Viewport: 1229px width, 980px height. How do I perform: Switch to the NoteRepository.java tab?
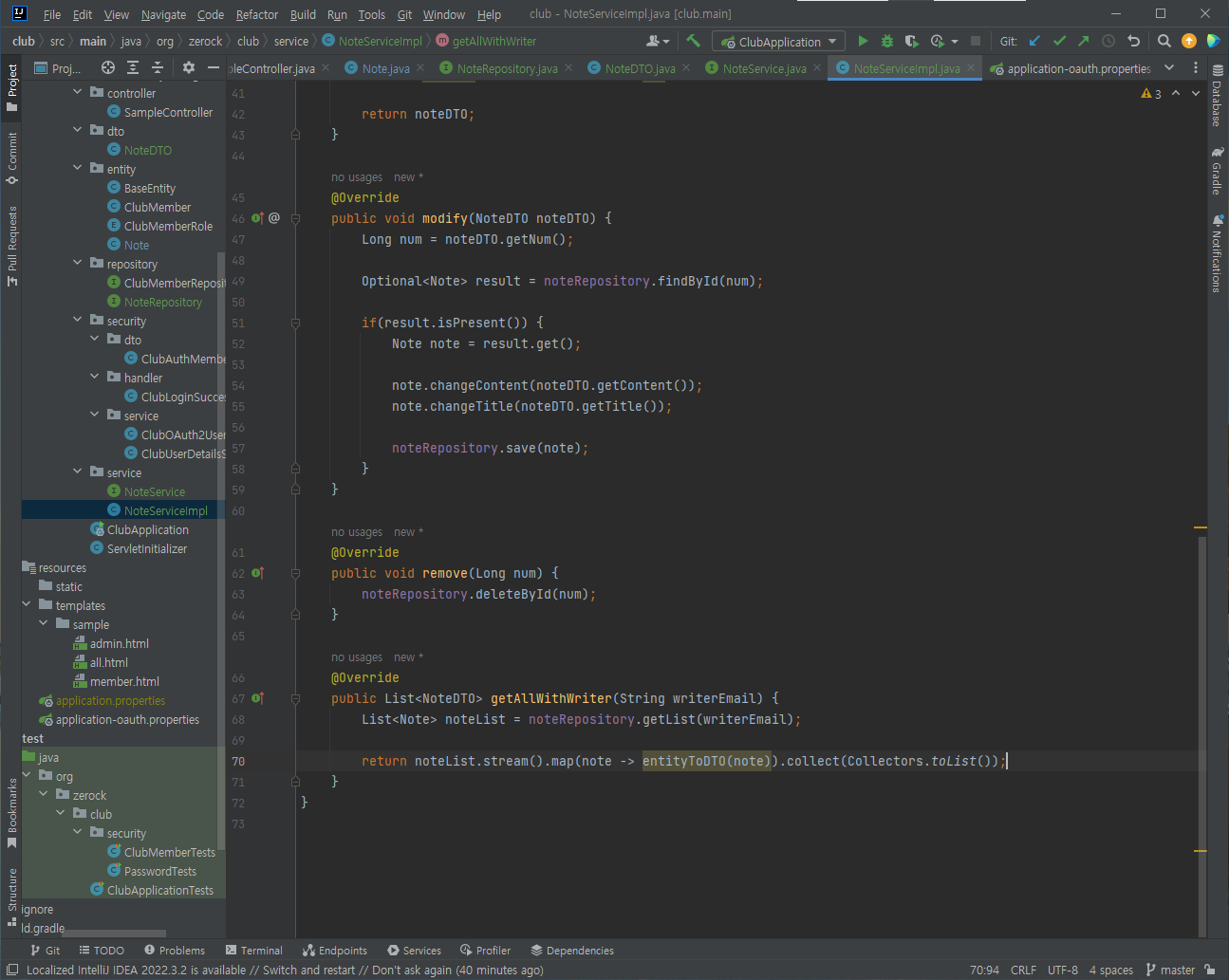pyautogui.click(x=507, y=68)
